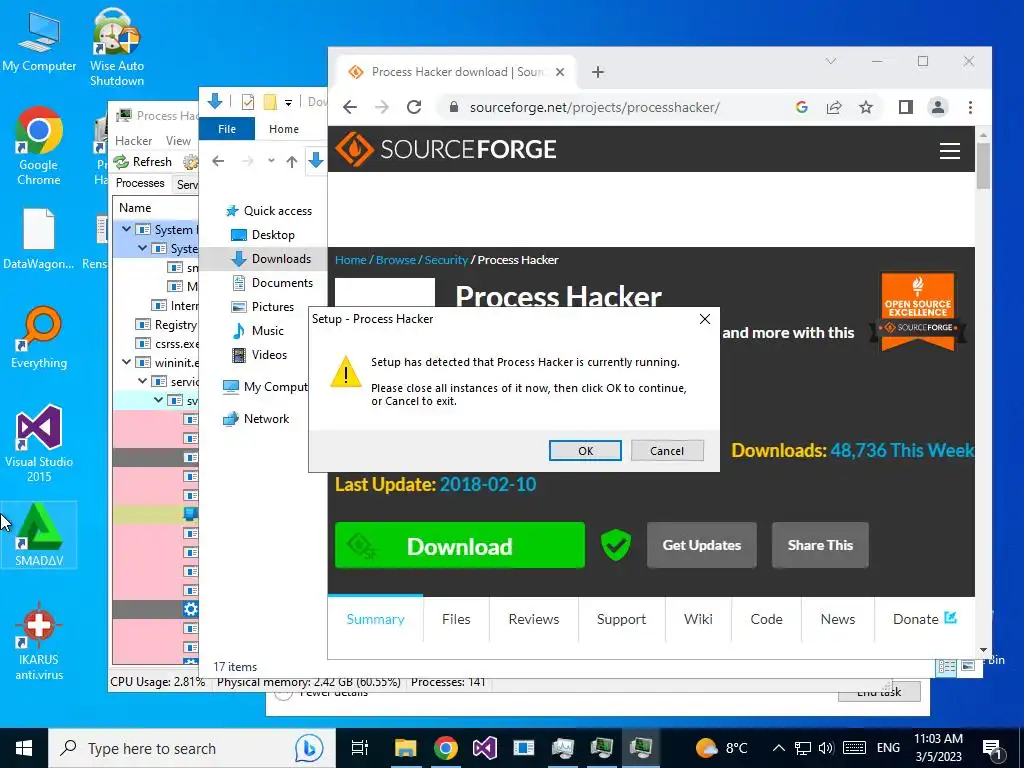Click the Share This button
The height and width of the screenshot is (768, 1024).
pos(820,545)
